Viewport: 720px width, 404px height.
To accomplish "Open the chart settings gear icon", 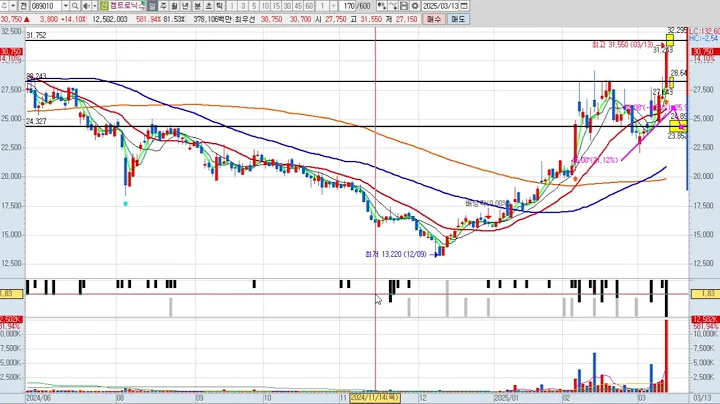I will [415, 6].
